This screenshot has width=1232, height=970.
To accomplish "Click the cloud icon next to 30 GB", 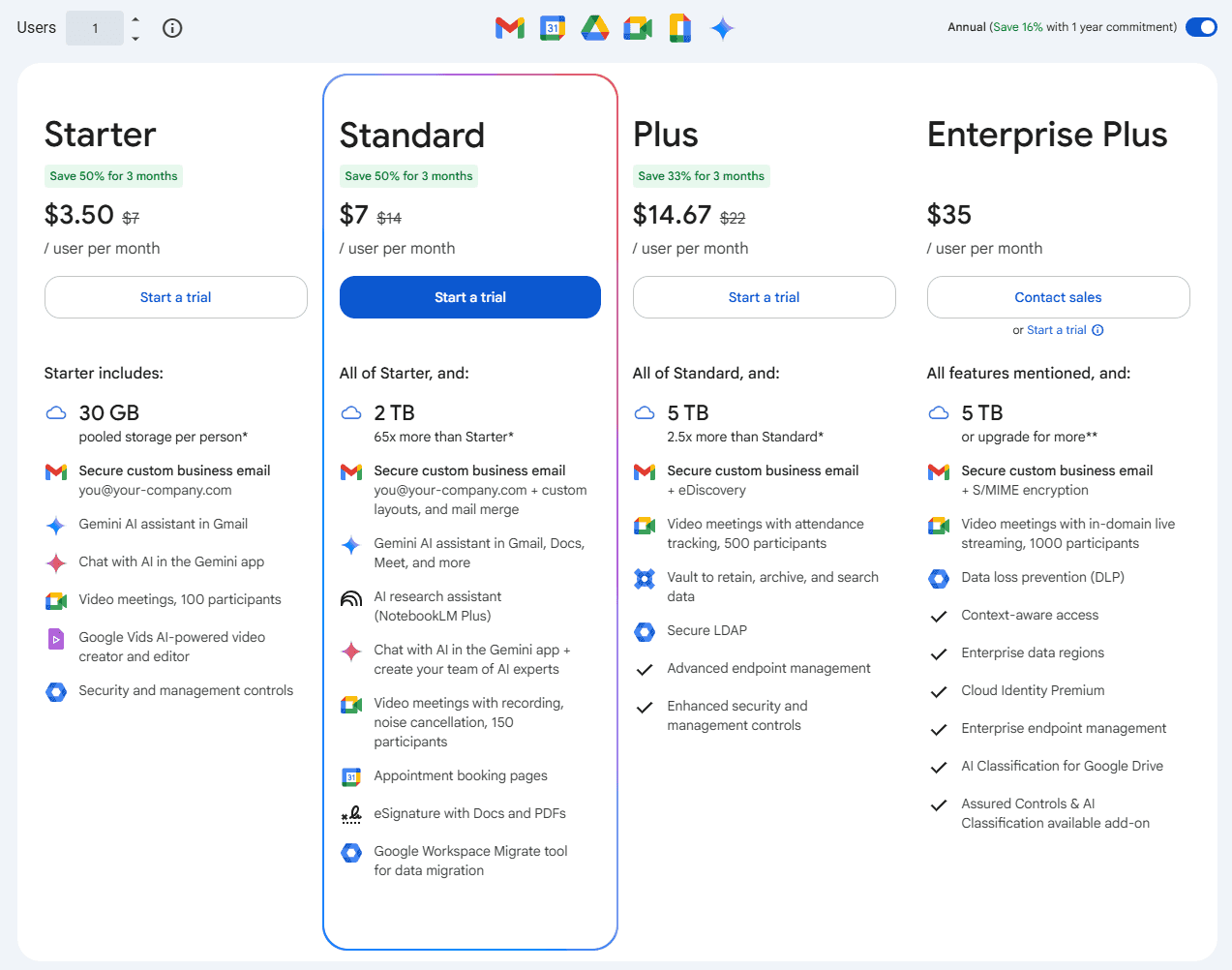I will point(56,413).
